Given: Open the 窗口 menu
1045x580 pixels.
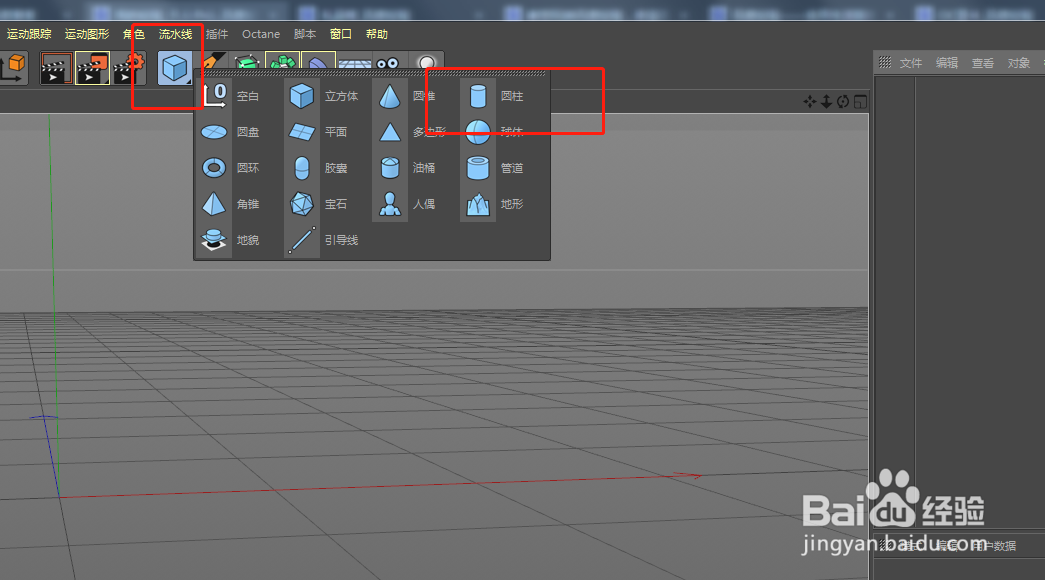Looking at the screenshot, I should [x=341, y=34].
